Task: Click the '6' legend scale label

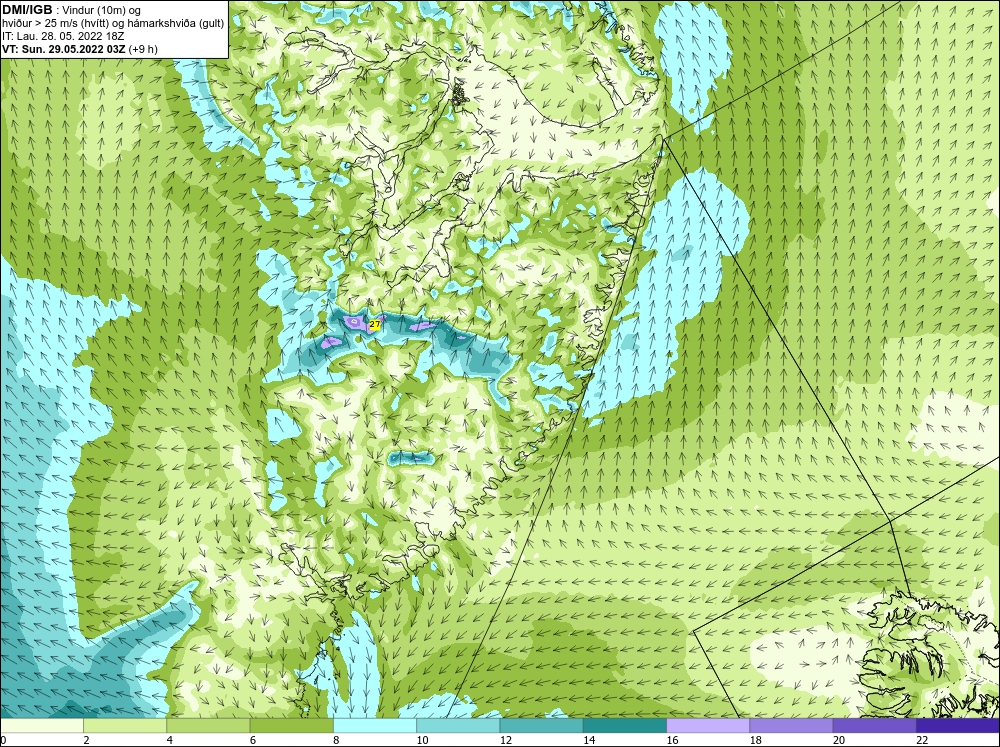Action: coord(253,740)
